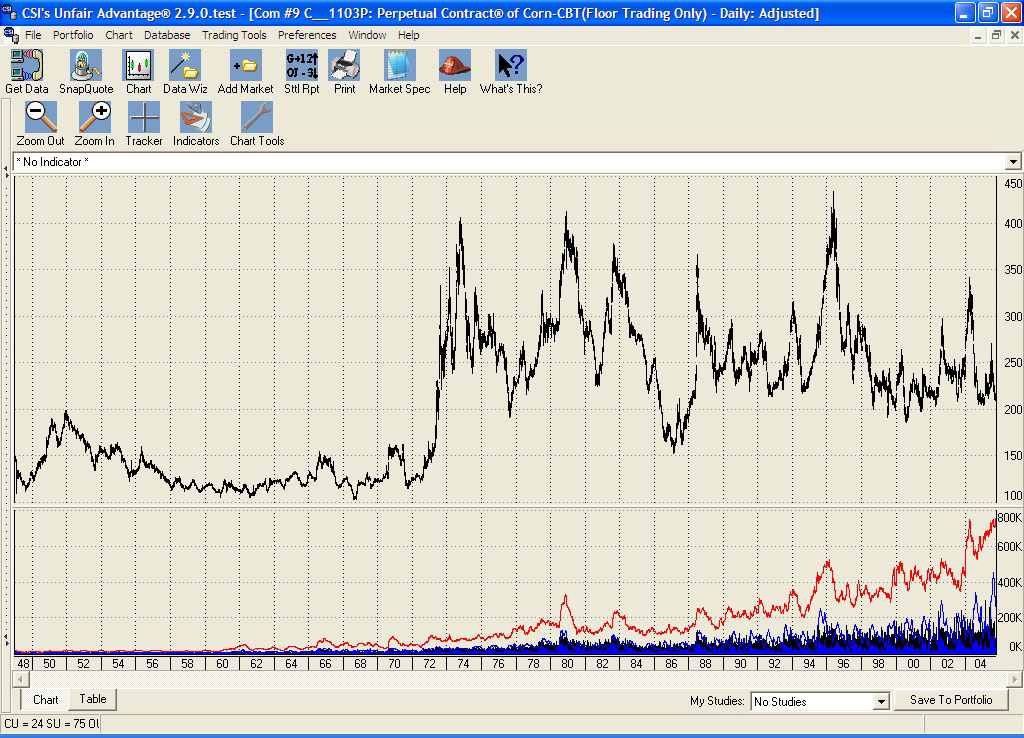Open the Preferences menu

pyautogui.click(x=307, y=35)
